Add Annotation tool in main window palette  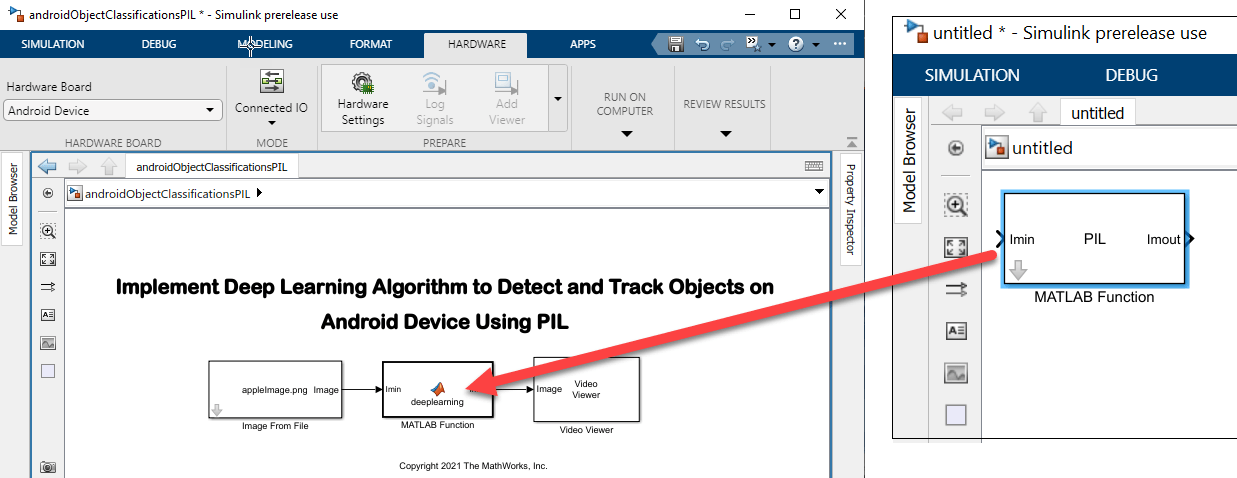coord(48,315)
